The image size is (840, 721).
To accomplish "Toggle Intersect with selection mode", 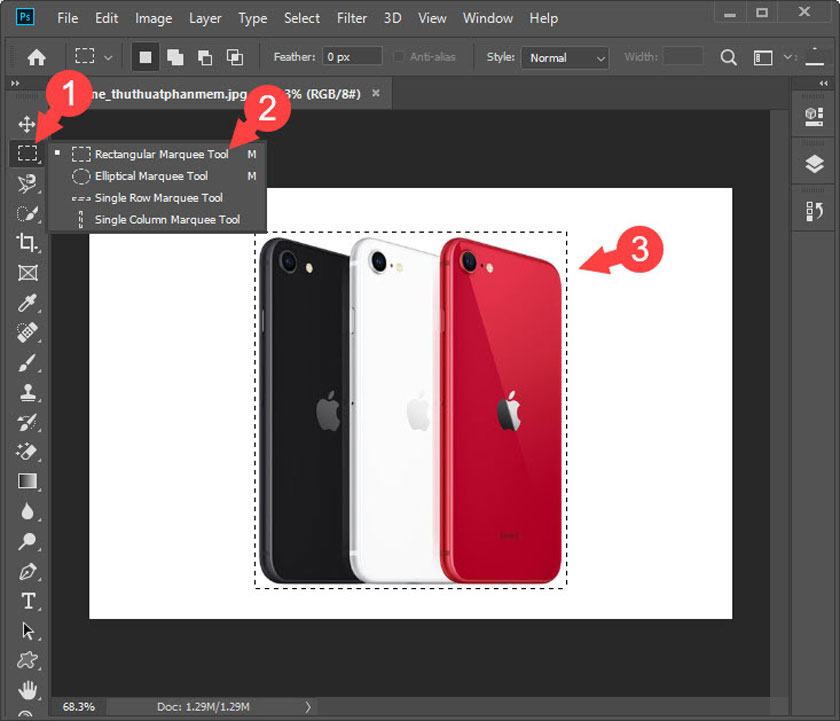I will pyautogui.click(x=235, y=57).
